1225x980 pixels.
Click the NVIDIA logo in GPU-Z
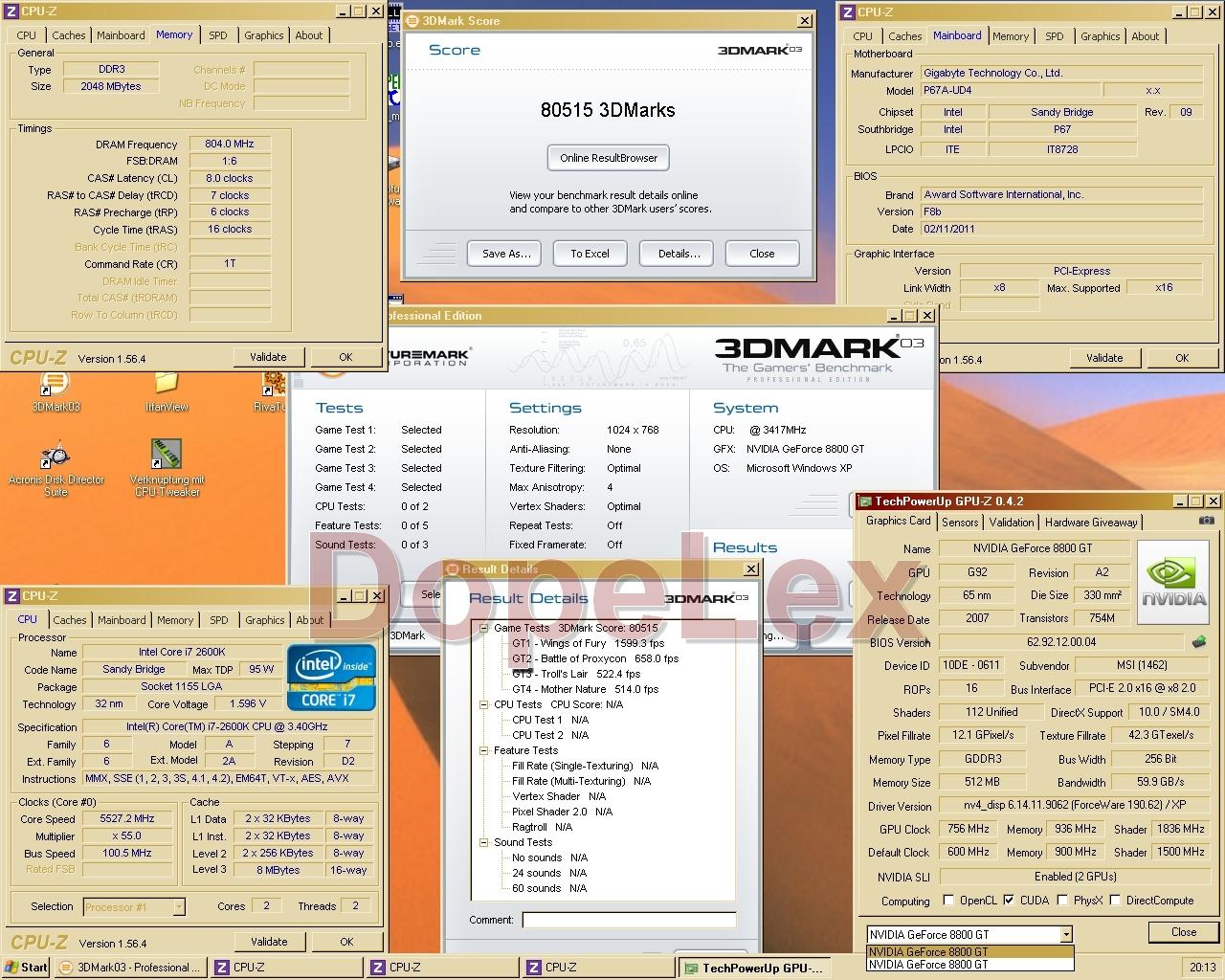(x=1173, y=581)
